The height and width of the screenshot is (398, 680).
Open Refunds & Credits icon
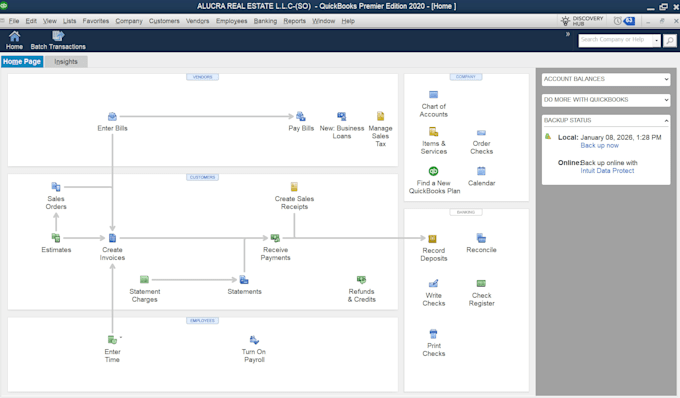(361, 280)
